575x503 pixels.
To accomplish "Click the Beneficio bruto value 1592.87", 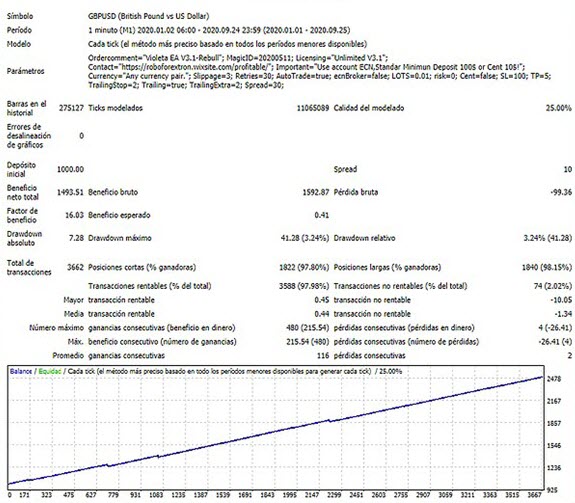I will 316,192.
